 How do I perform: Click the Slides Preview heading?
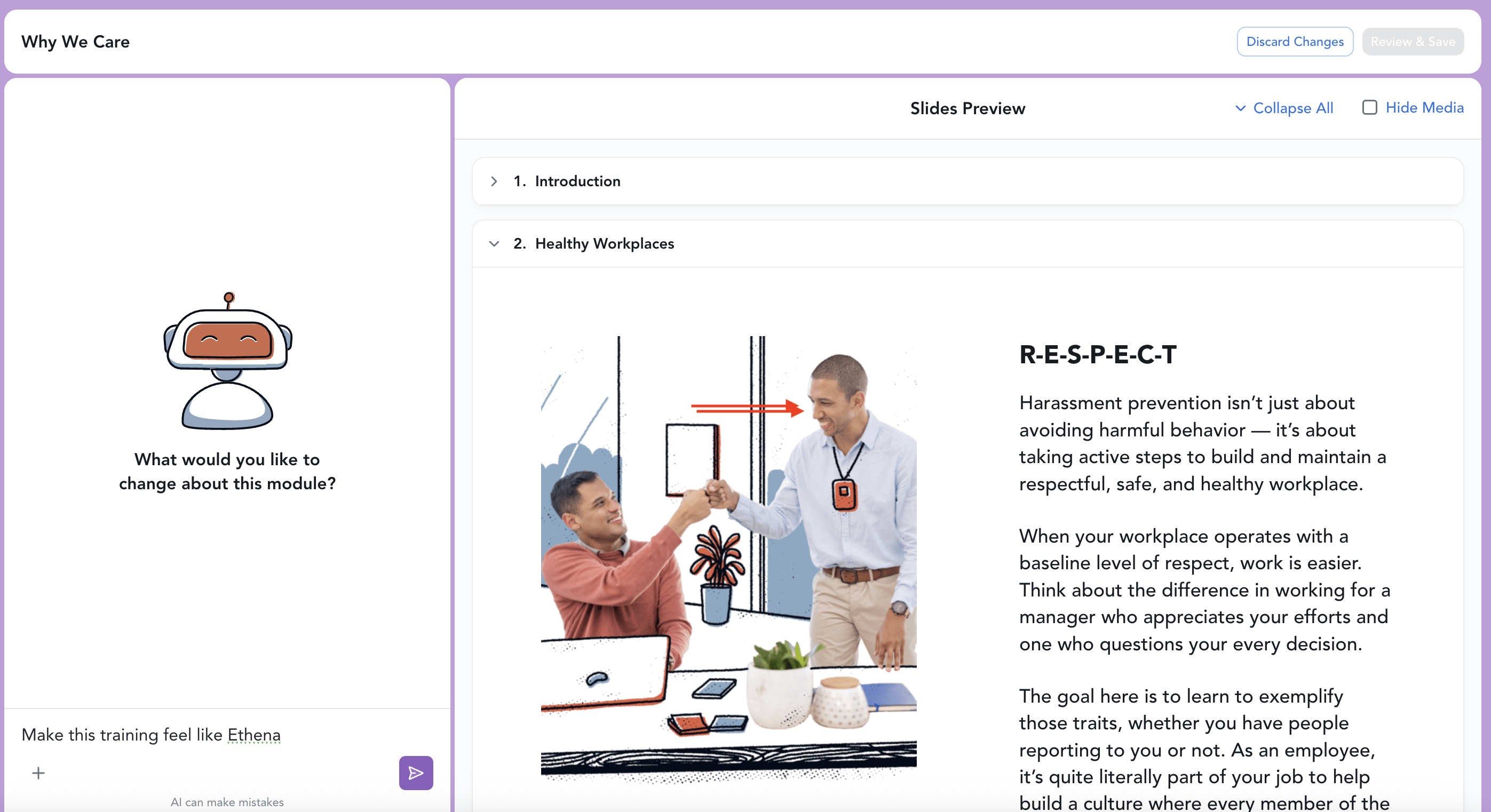(x=967, y=108)
